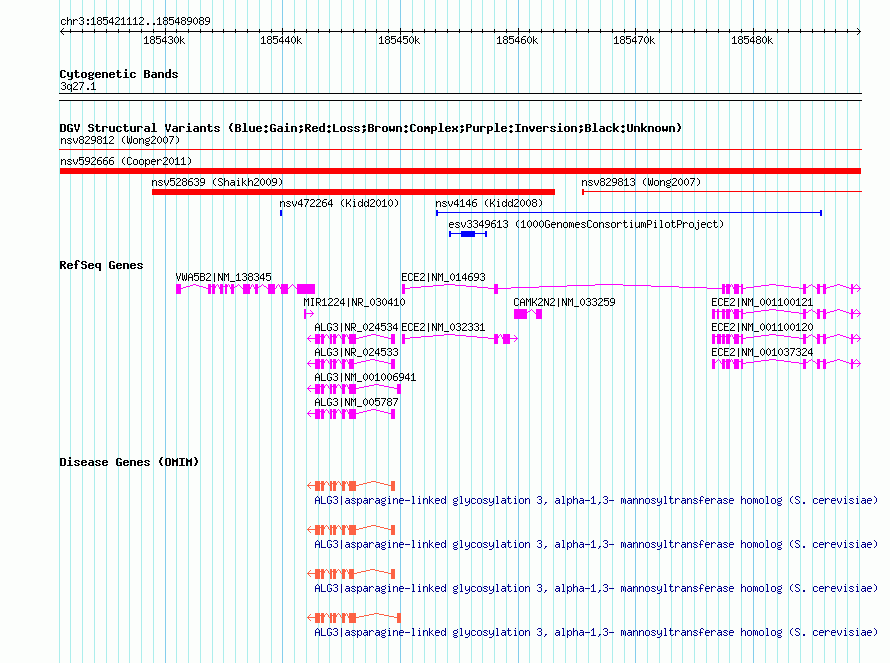Click the 185480k ruler tick label
This screenshot has height=663, width=890.
click(752, 40)
